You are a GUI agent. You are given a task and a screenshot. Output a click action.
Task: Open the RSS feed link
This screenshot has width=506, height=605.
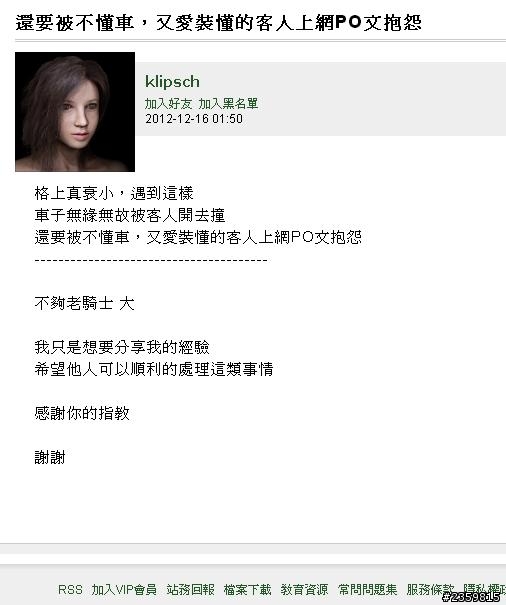coord(70,590)
